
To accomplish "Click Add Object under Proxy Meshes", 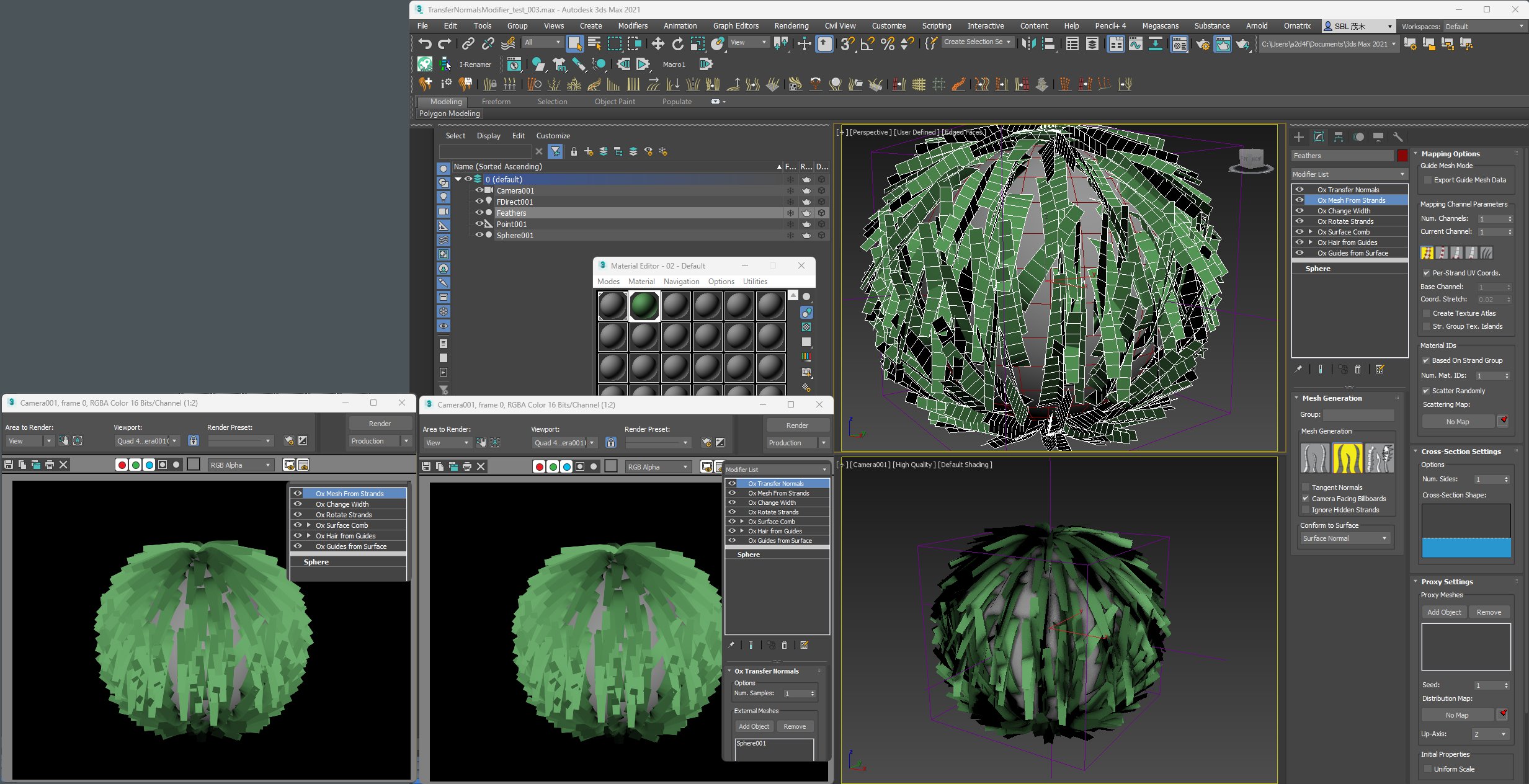I will point(1443,612).
